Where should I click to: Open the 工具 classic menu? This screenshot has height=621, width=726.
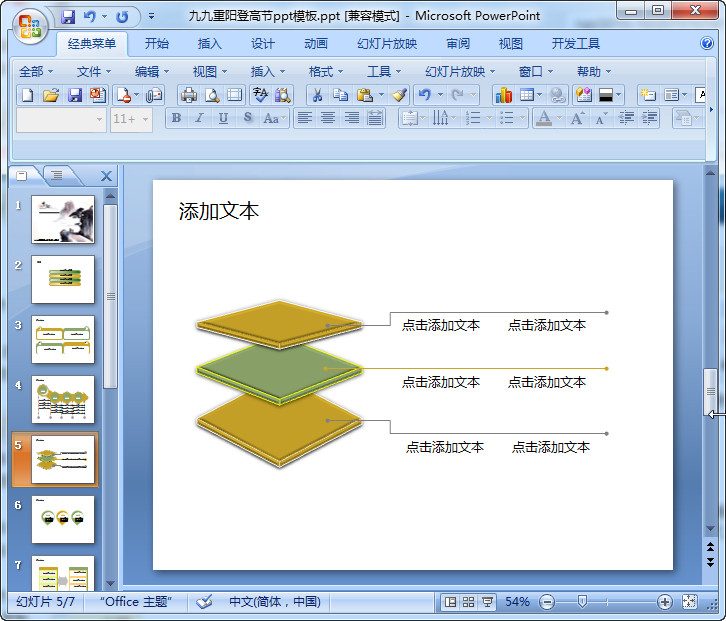384,72
